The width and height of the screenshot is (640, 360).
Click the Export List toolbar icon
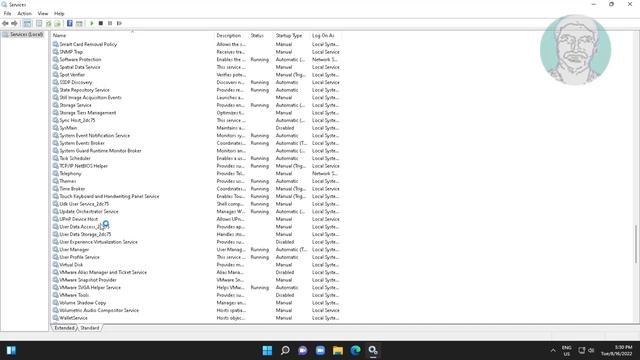(58, 24)
